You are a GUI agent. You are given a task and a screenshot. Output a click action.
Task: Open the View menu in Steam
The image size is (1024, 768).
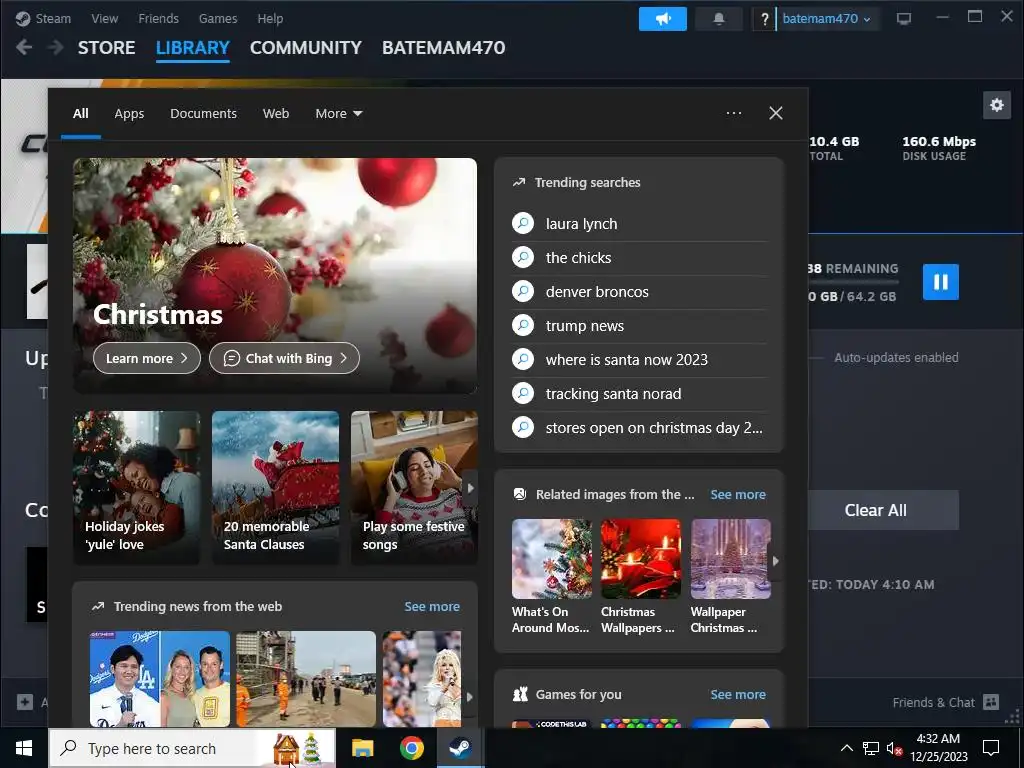tap(104, 18)
